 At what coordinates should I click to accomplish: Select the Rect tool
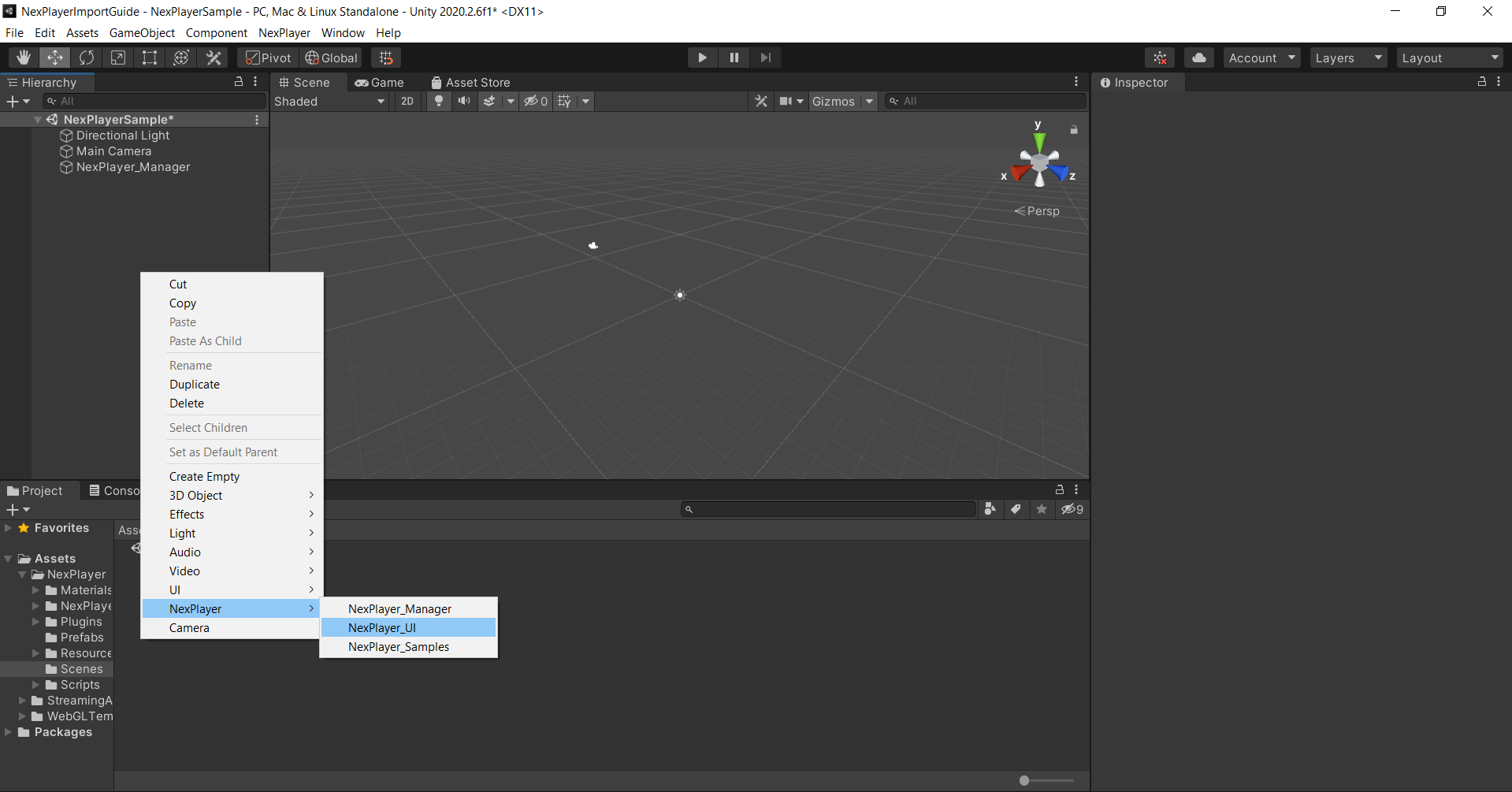(x=150, y=58)
